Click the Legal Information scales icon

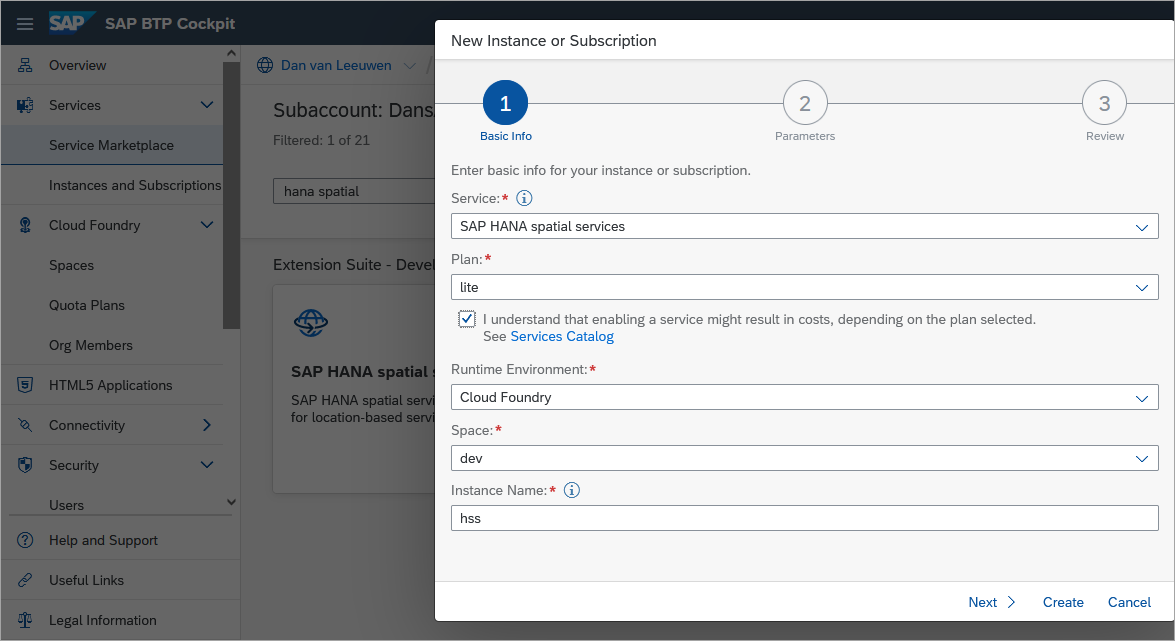pos(25,620)
